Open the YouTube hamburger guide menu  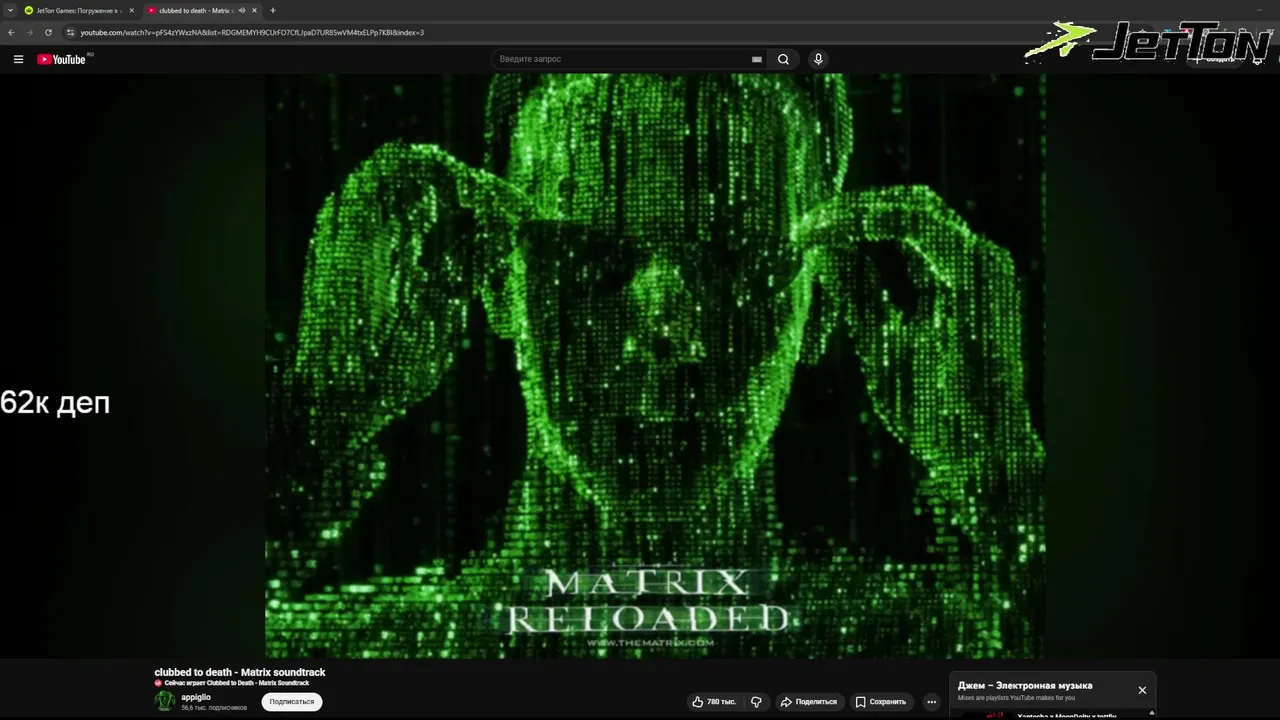(x=18, y=59)
